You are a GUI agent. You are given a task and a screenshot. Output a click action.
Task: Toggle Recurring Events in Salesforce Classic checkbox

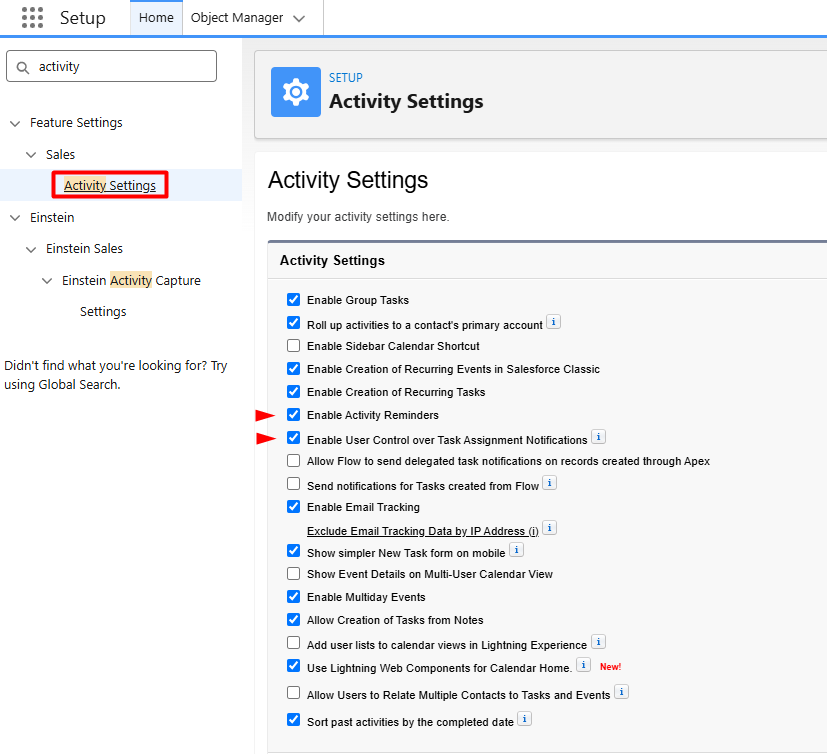click(x=293, y=369)
